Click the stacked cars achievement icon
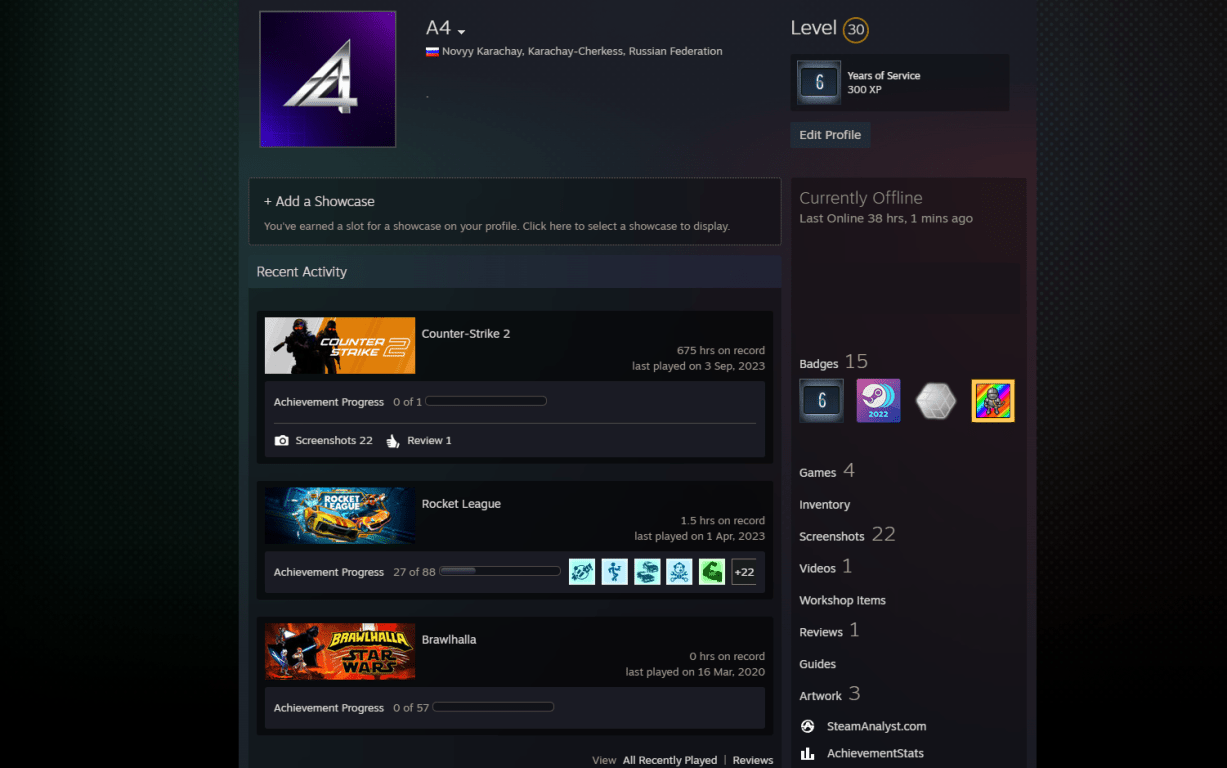This screenshot has height=768, width=1227. tap(647, 571)
